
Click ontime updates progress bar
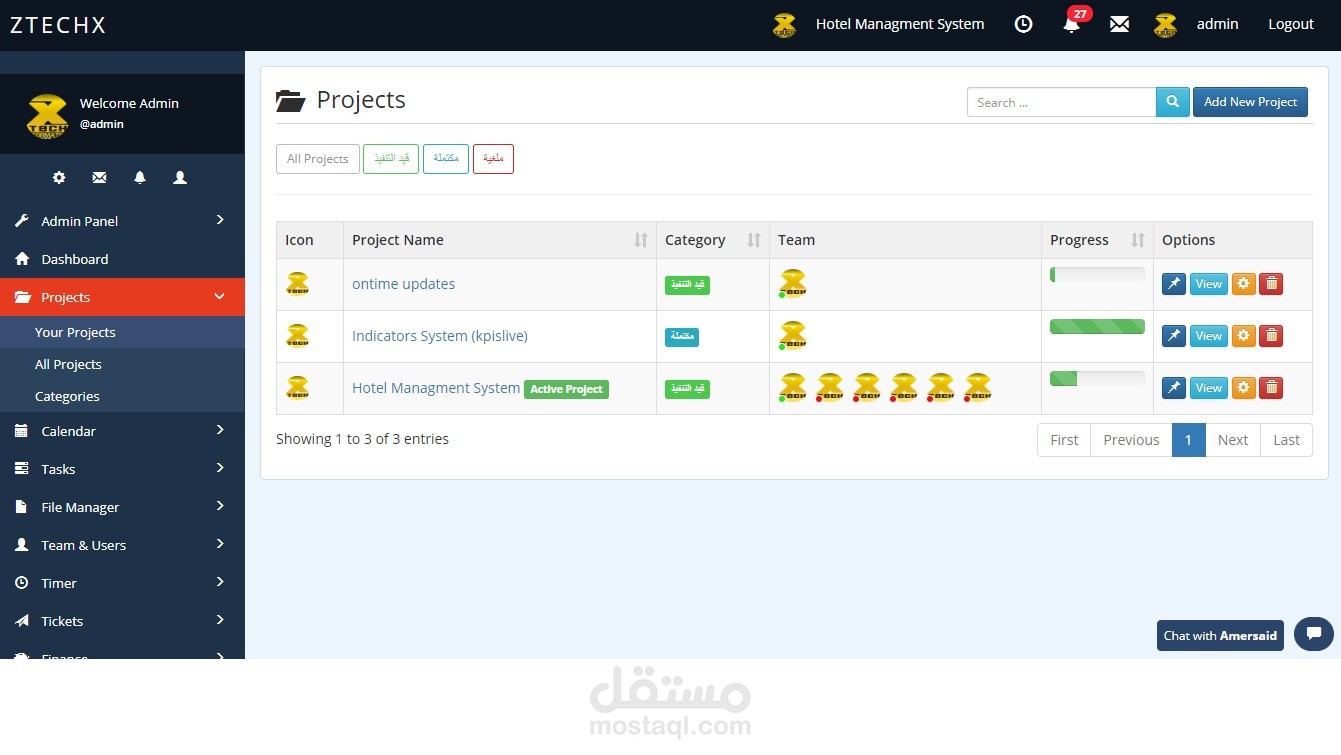pyautogui.click(x=1097, y=274)
